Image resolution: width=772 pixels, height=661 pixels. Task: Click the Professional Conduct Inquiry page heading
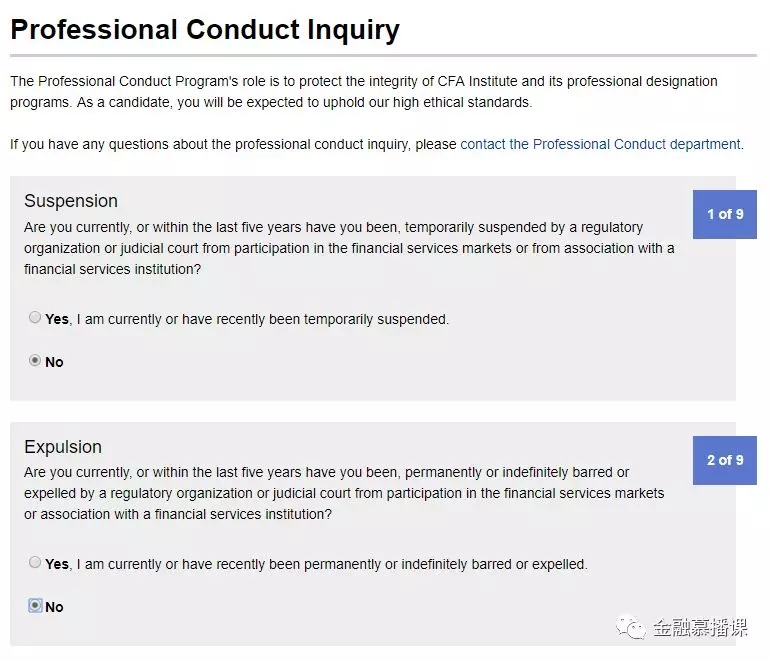point(205,29)
